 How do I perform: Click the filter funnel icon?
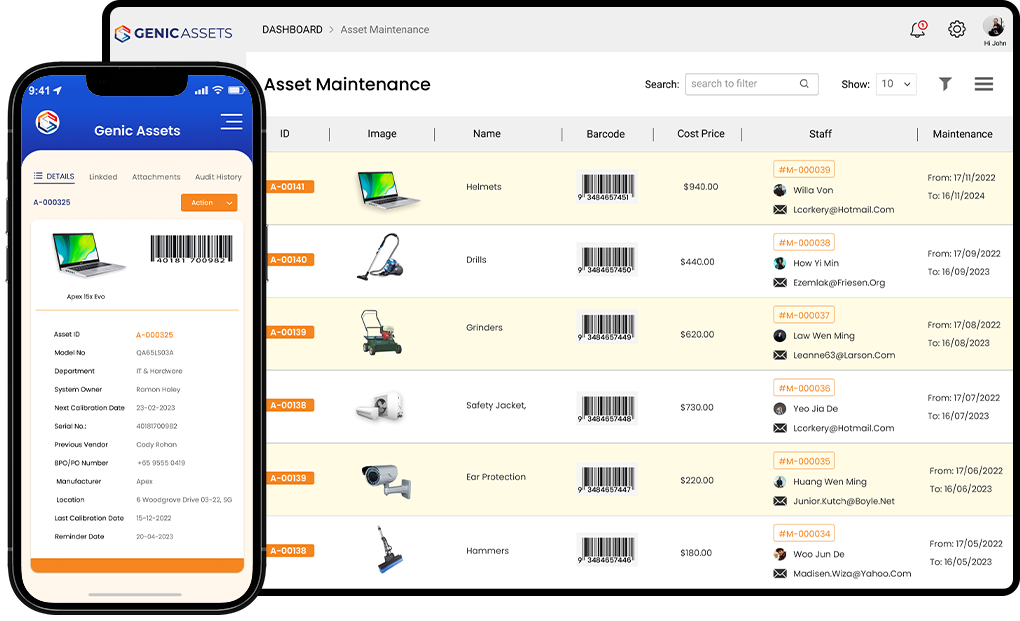click(945, 84)
